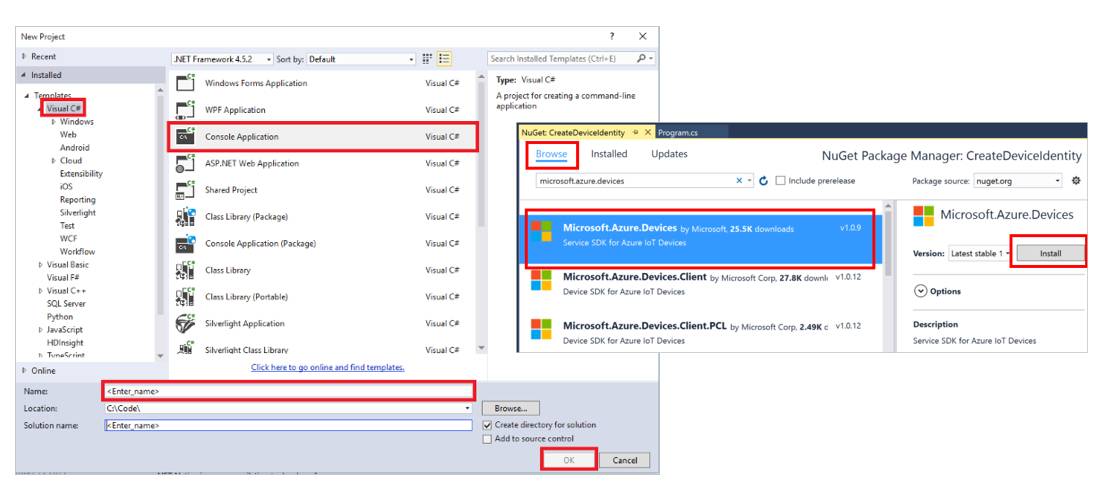The image size is (1094, 502).
Task: Select the Python tree item
Action: click(59, 317)
